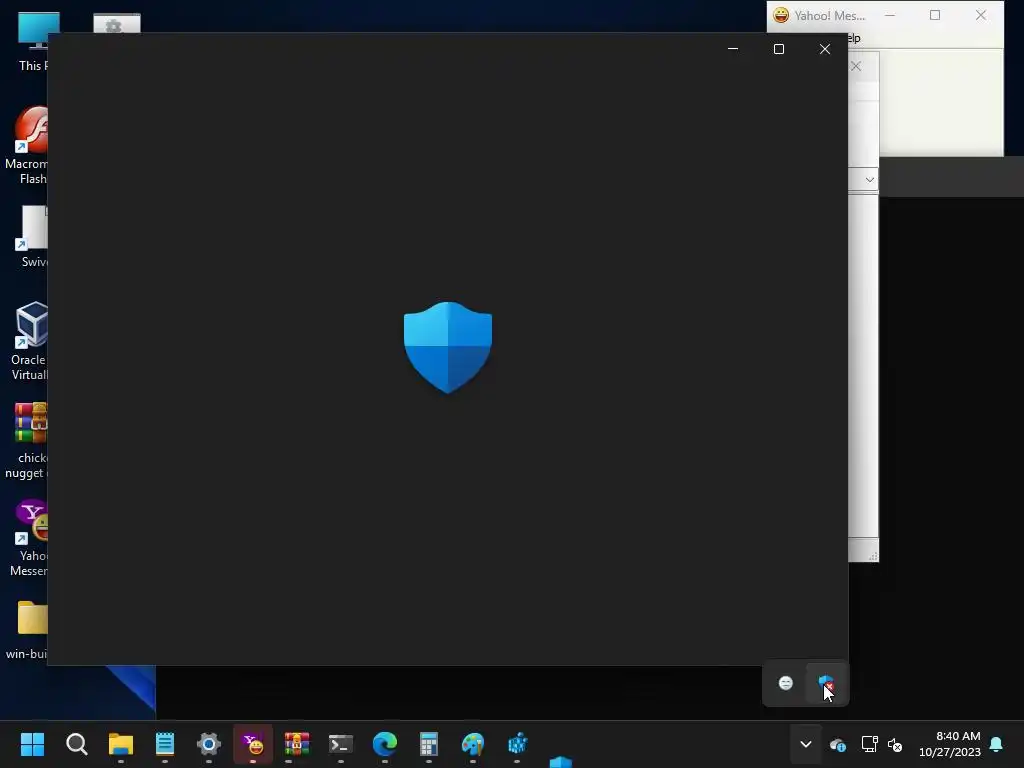The image size is (1024, 768).
Task: Expand the dropdown arrow in Yahoo! Messenger
Action: 869,180
